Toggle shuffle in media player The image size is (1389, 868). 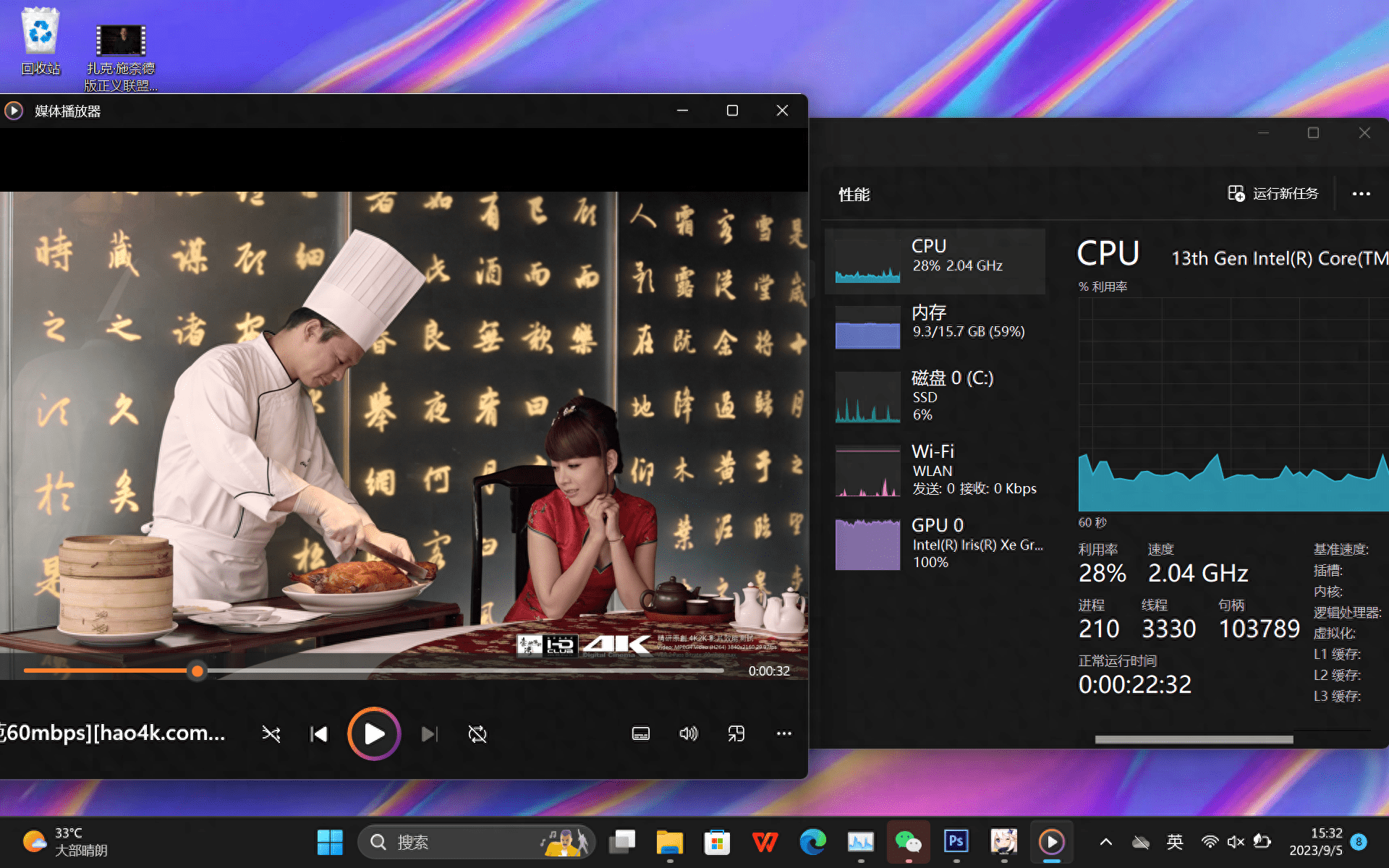point(271,734)
